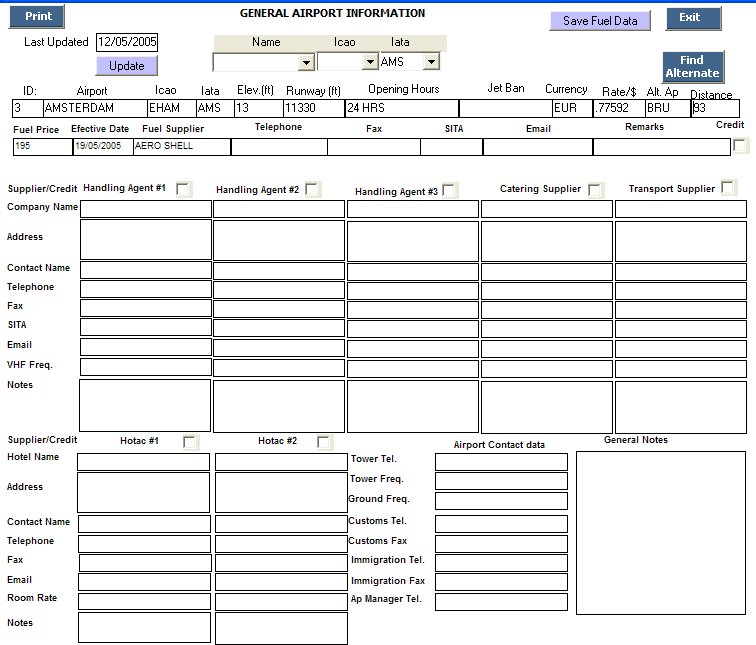
Task: Click Handling Agent #3 Contact Name field
Action: (413, 271)
